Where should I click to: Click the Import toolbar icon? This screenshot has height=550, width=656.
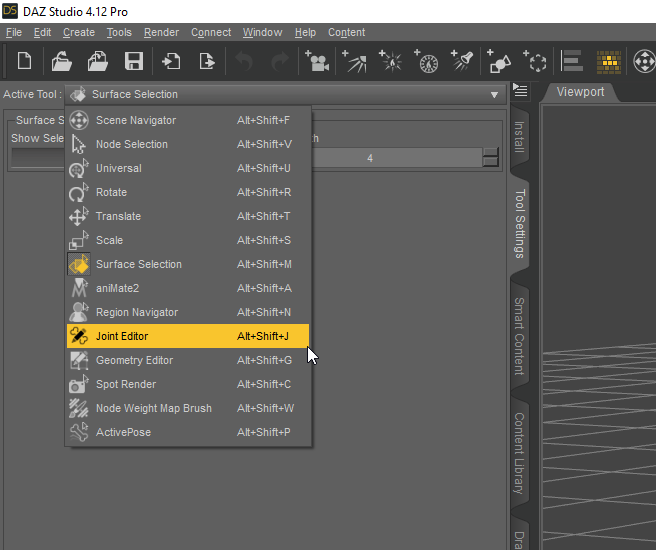pos(171,61)
